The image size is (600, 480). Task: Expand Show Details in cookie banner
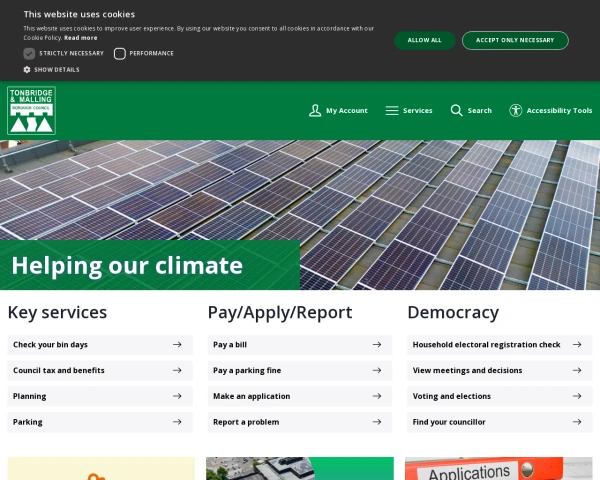[x=56, y=69]
